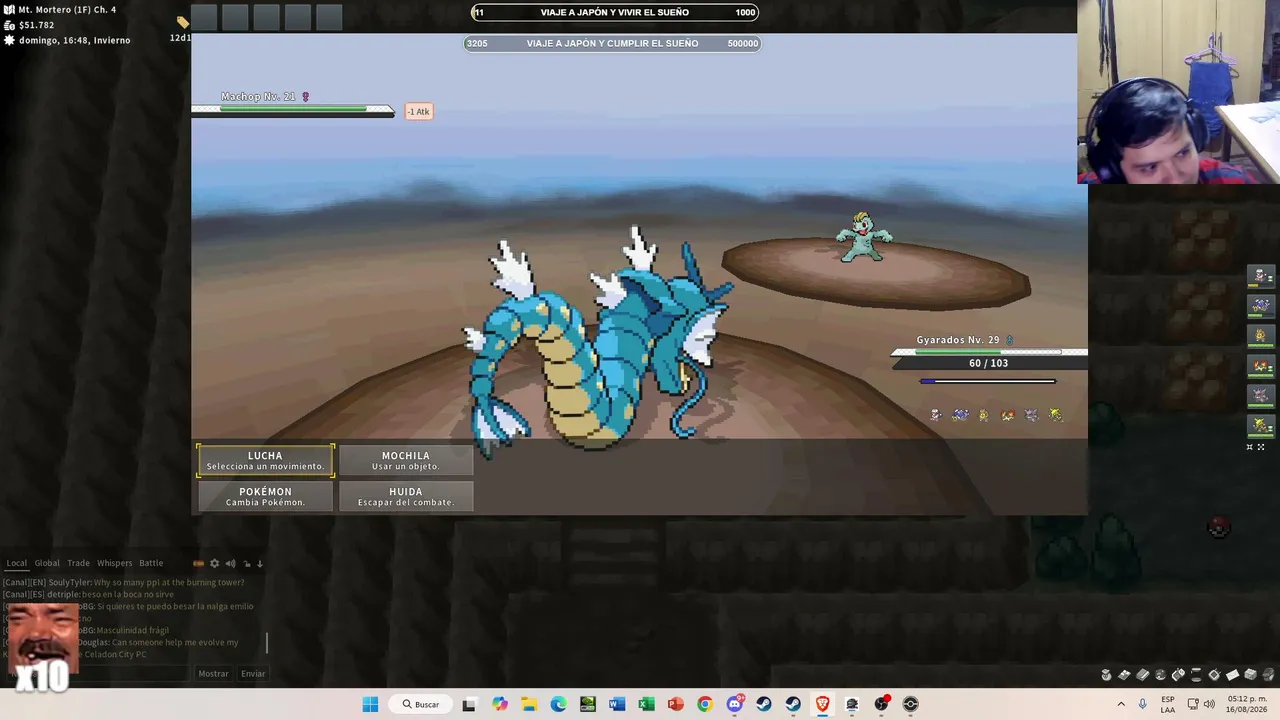Image resolution: width=1280 pixels, height=720 pixels.
Task: Jump to latest chat with down arrow
Action: tap(260, 564)
